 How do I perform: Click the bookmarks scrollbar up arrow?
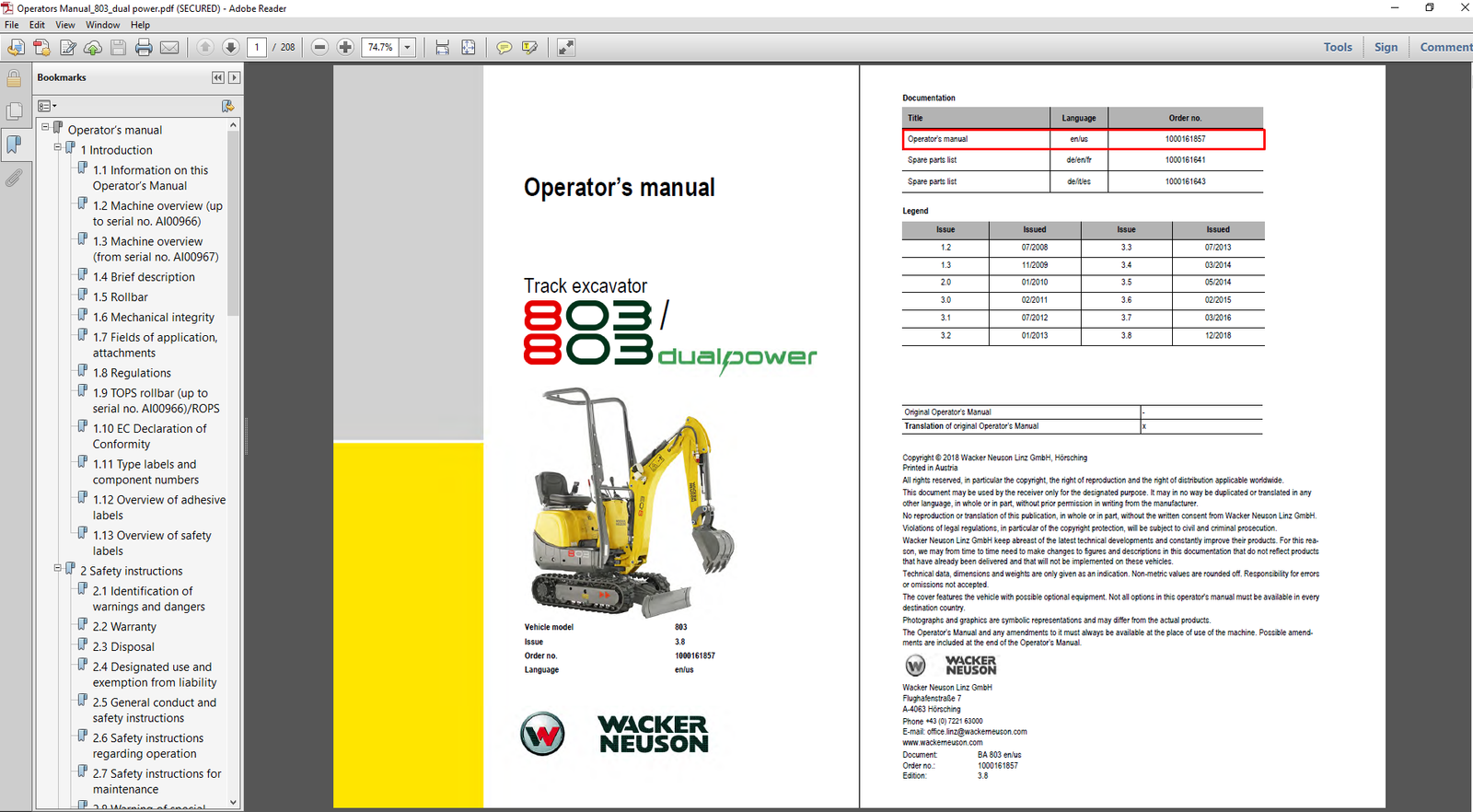[x=233, y=124]
